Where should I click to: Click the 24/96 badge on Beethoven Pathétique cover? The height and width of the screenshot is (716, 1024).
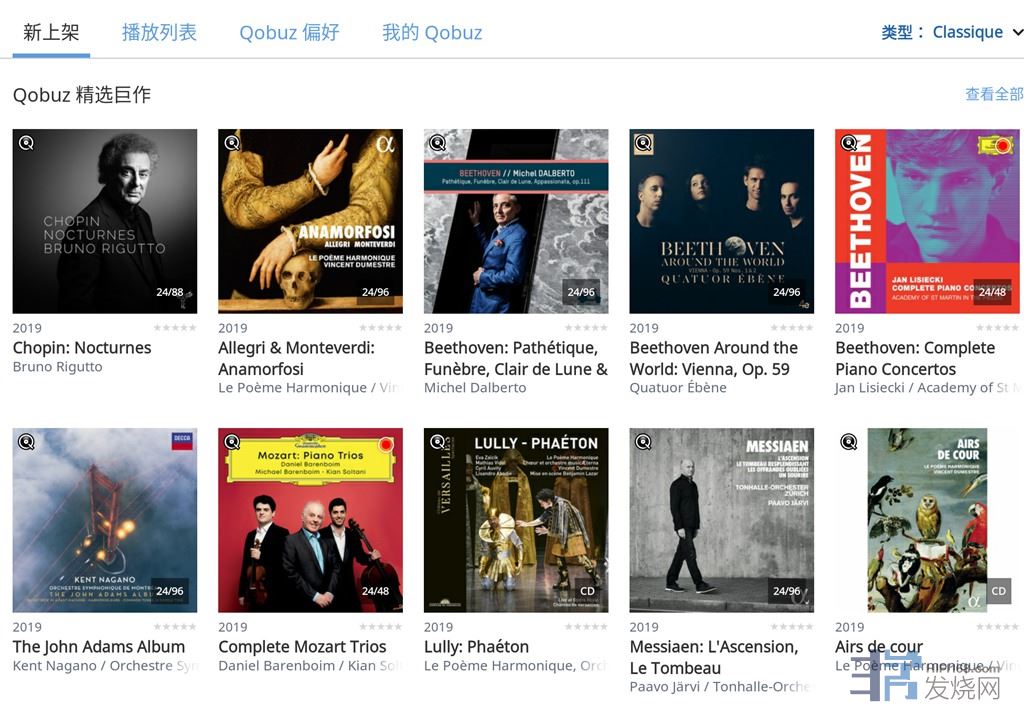pos(581,293)
